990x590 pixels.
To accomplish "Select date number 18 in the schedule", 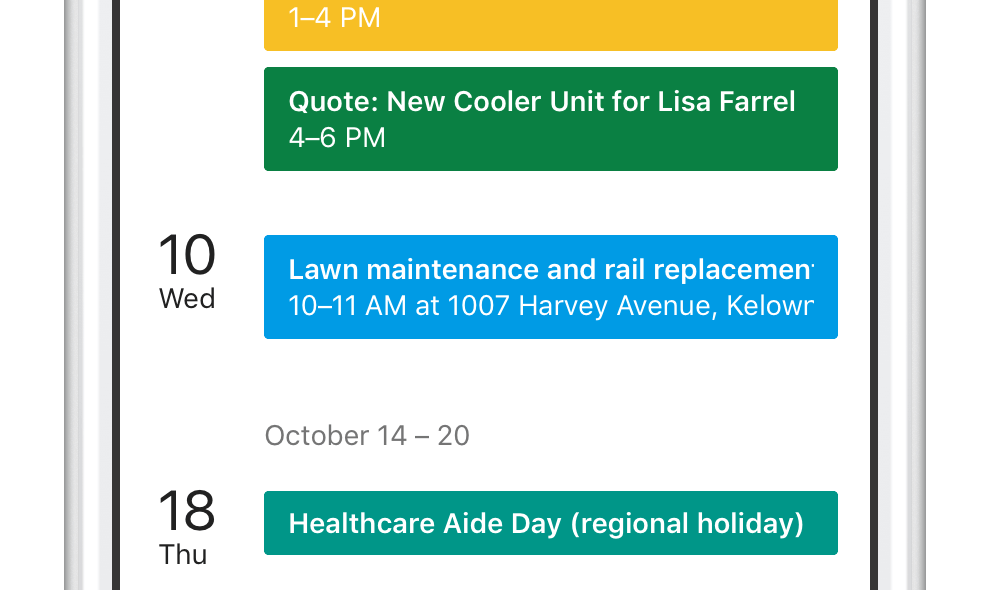I will tap(186, 510).
